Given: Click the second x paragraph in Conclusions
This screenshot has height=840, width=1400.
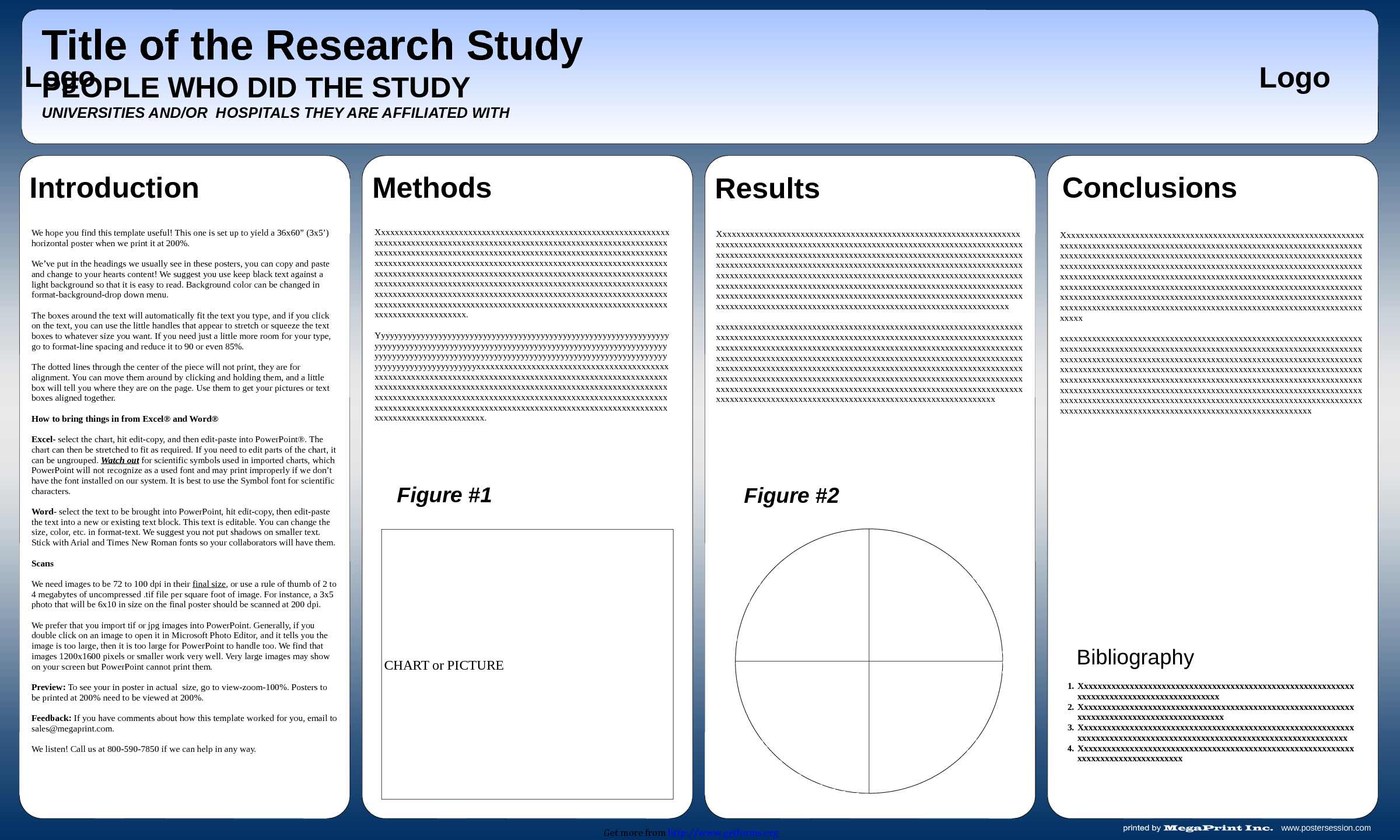Looking at the screenshot, I should [x=1212, y=375].
